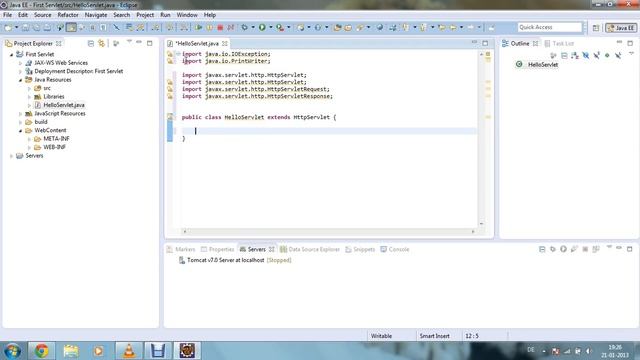640x360 pixels.
Task: Switch to the Markers tab
Action: pos(181,249)
